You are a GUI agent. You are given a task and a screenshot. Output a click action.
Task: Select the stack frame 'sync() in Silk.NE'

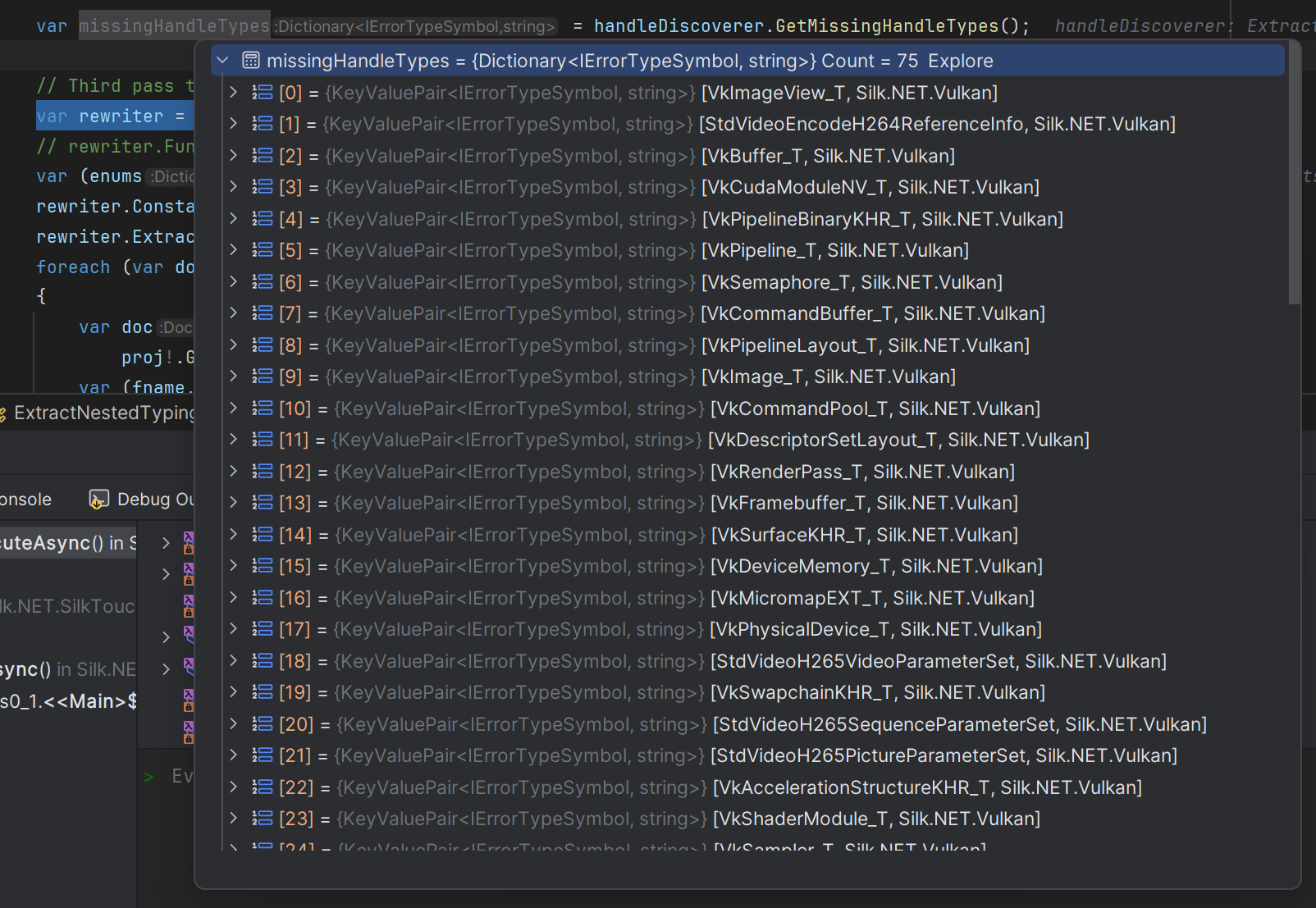point(68,669)
